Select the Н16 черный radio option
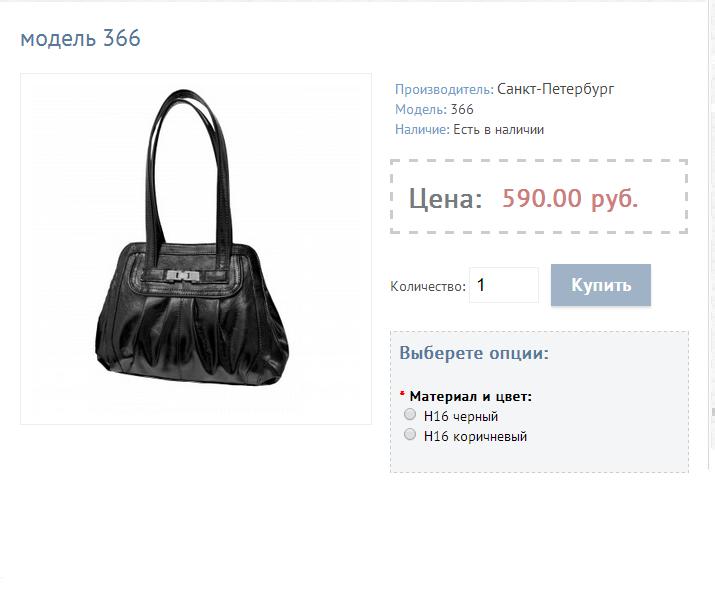 click(x=410, y=414)
